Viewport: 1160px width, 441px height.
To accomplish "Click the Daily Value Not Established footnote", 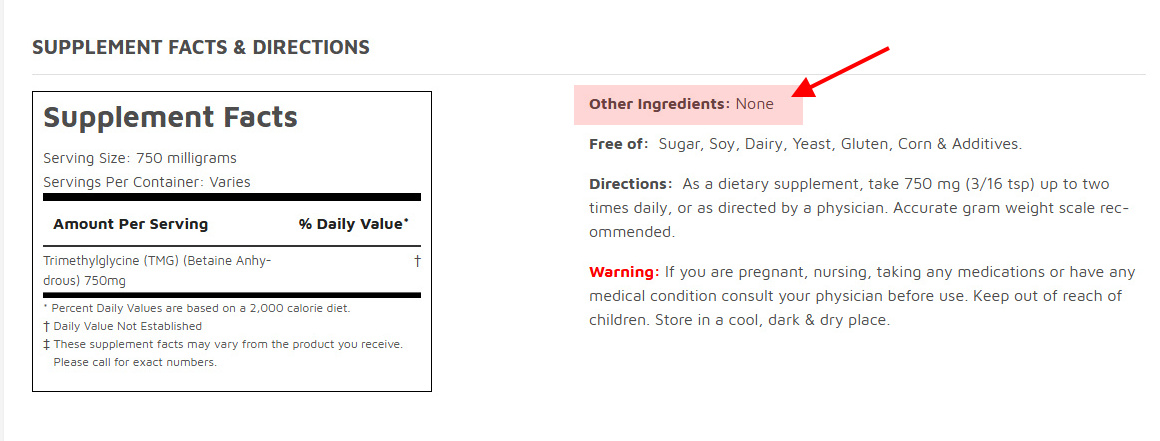I will [x=123, y=326].
